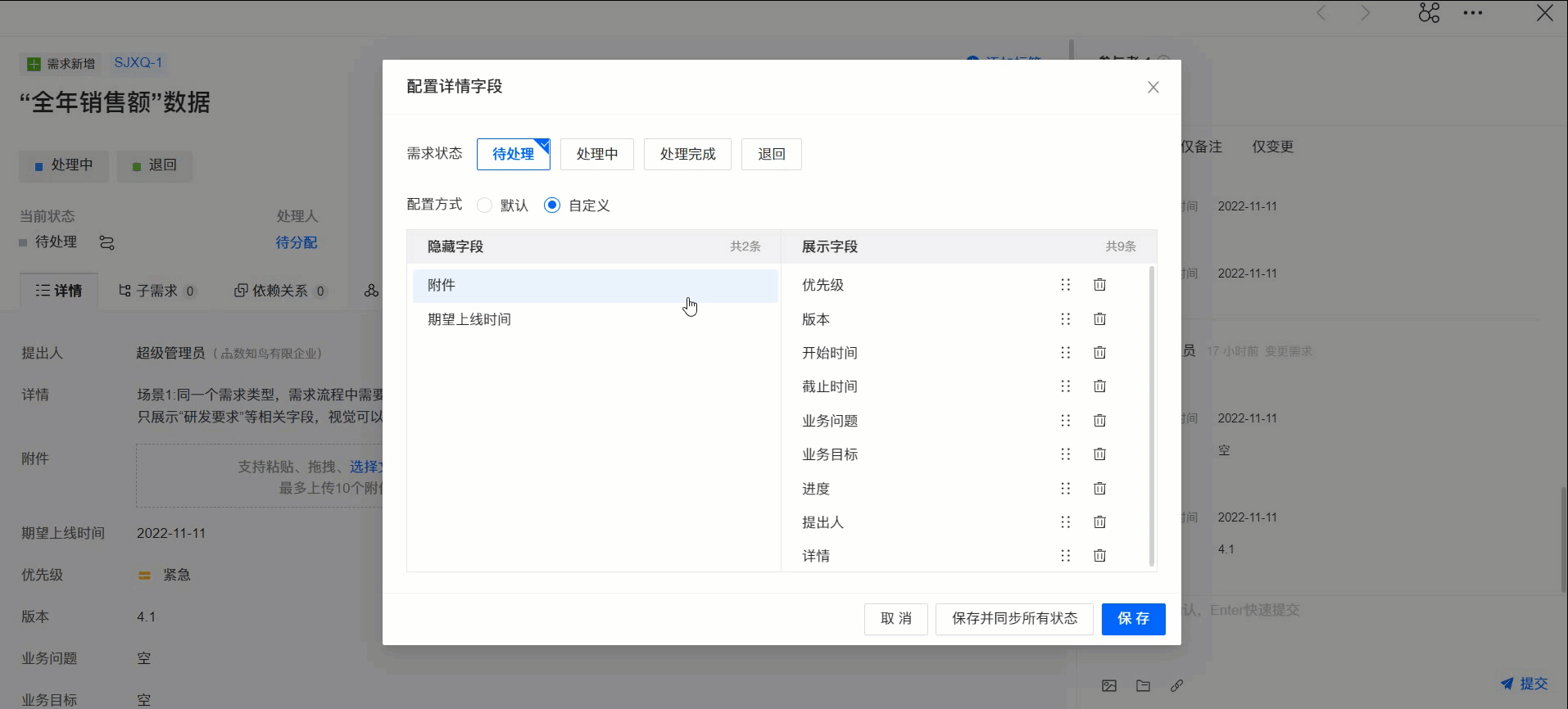Select the 默认 configuration radio button
The width and height of the screenshot is (1568, 709).
click(485, 205)
